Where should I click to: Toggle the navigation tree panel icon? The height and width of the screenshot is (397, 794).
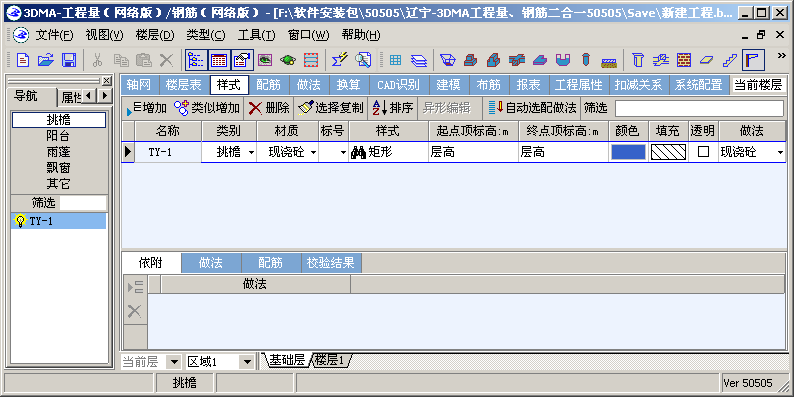pos(196,60)
